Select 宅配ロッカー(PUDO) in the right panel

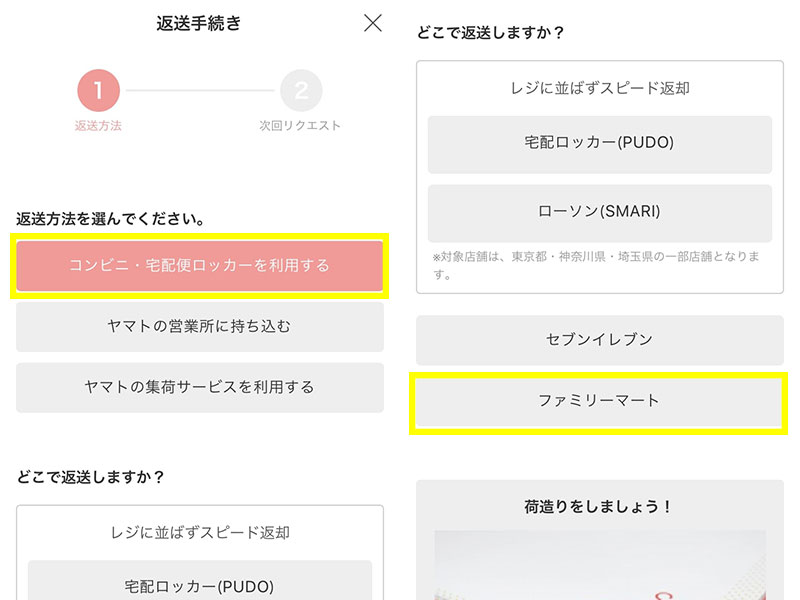[x=599, y=145]
